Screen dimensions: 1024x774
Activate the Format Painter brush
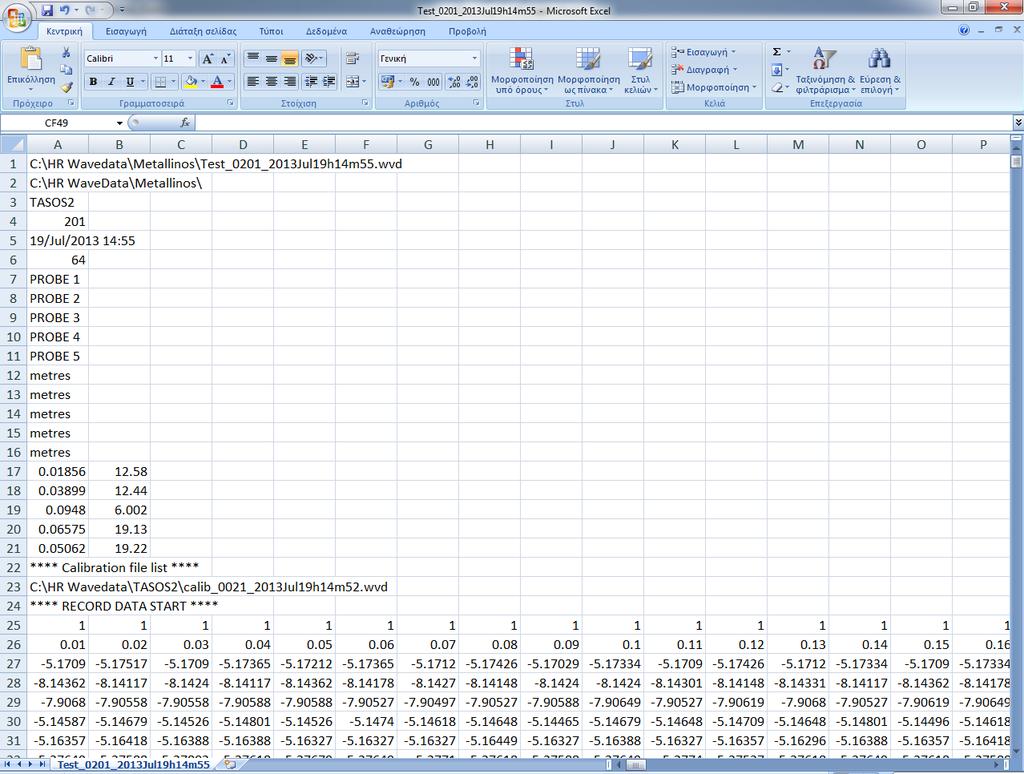(x=67, y=87)
